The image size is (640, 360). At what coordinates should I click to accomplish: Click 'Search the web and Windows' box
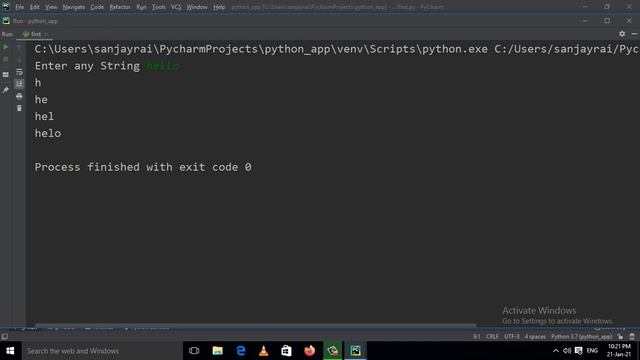pos(102,351)
